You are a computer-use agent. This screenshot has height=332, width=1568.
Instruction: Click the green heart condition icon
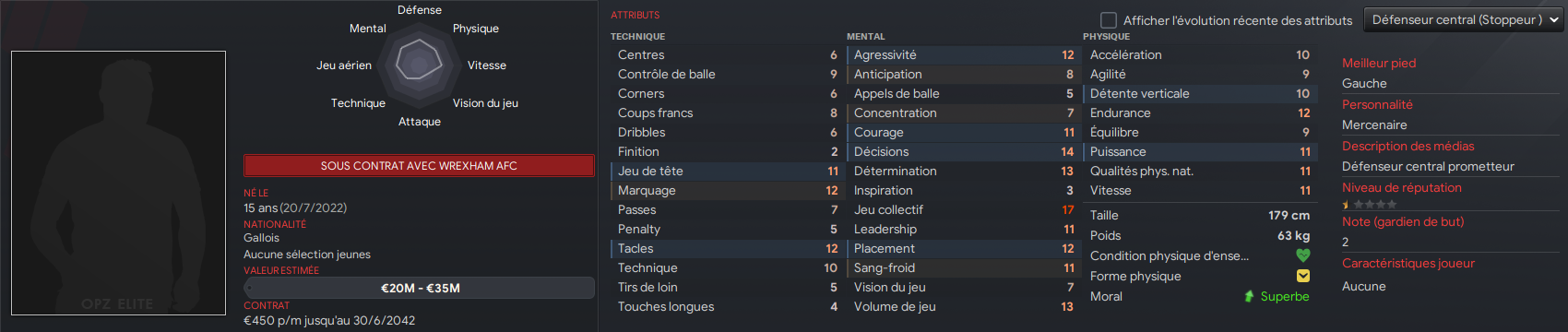point(1302,255)
